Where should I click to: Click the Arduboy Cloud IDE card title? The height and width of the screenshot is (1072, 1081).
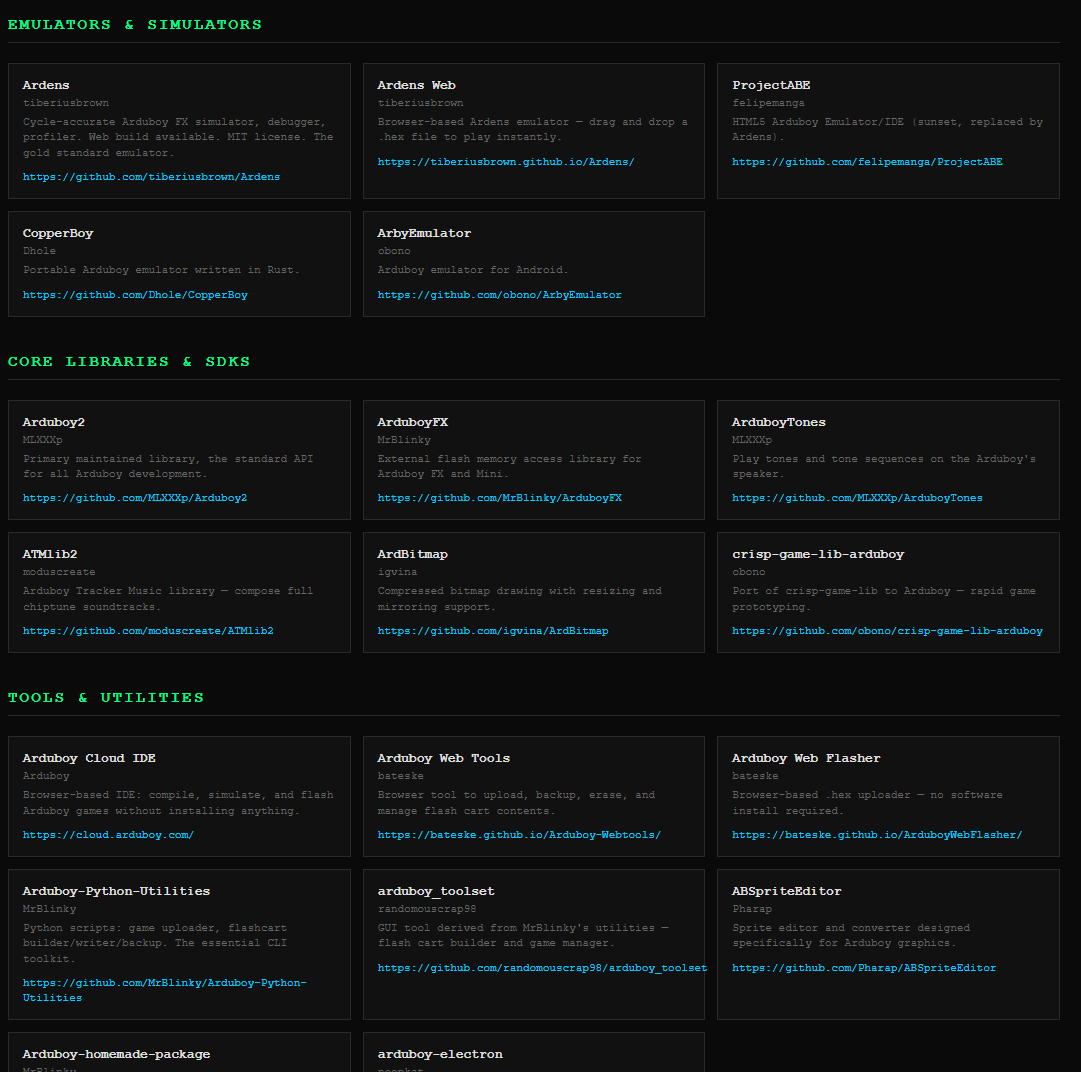click(x=89, y=758)
